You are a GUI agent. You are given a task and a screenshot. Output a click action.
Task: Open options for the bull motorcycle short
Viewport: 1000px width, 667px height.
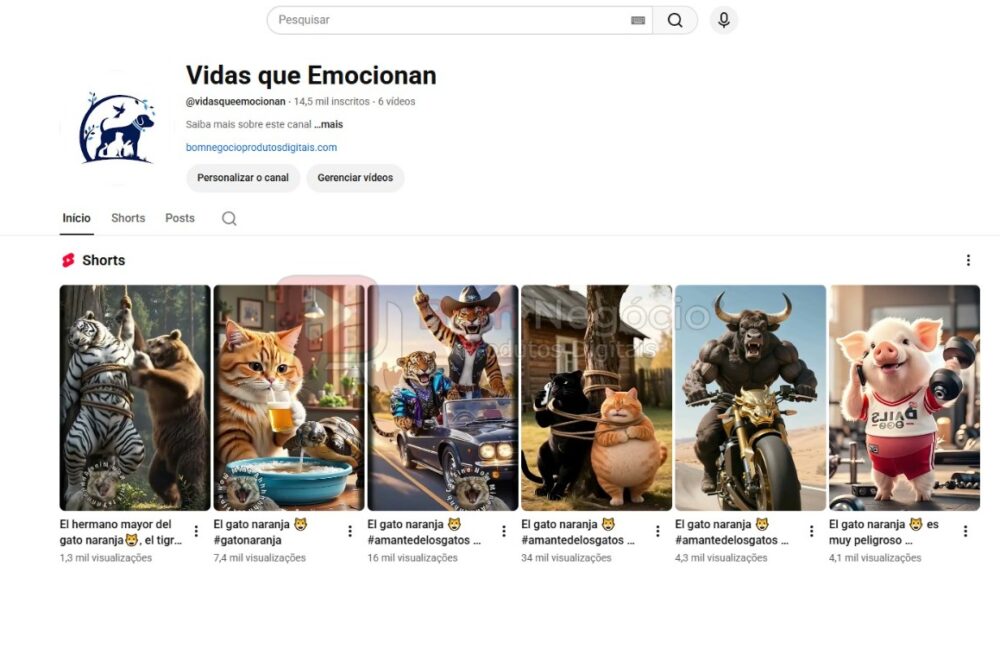(812, 530)
